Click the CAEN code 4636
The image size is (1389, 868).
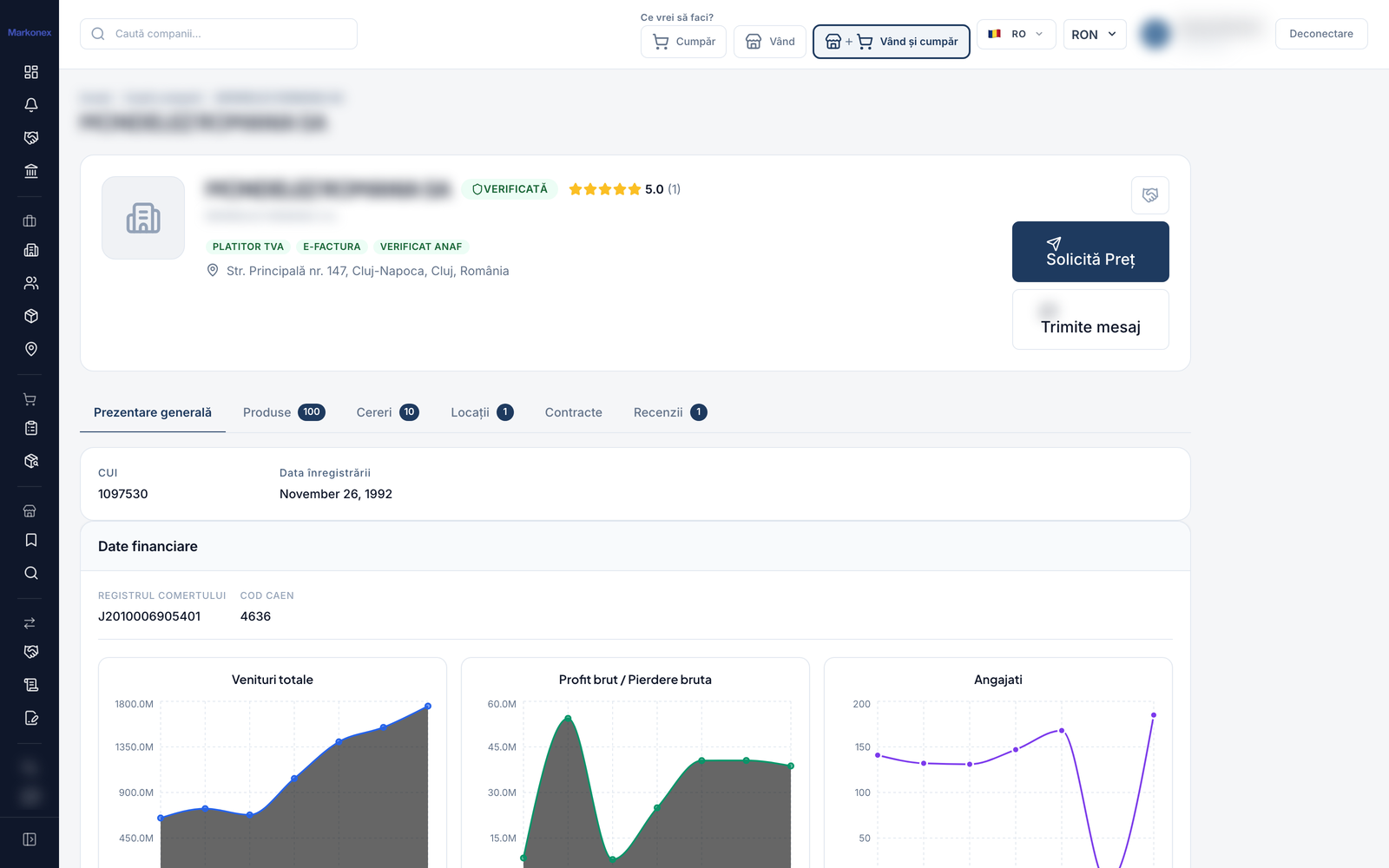255,616
